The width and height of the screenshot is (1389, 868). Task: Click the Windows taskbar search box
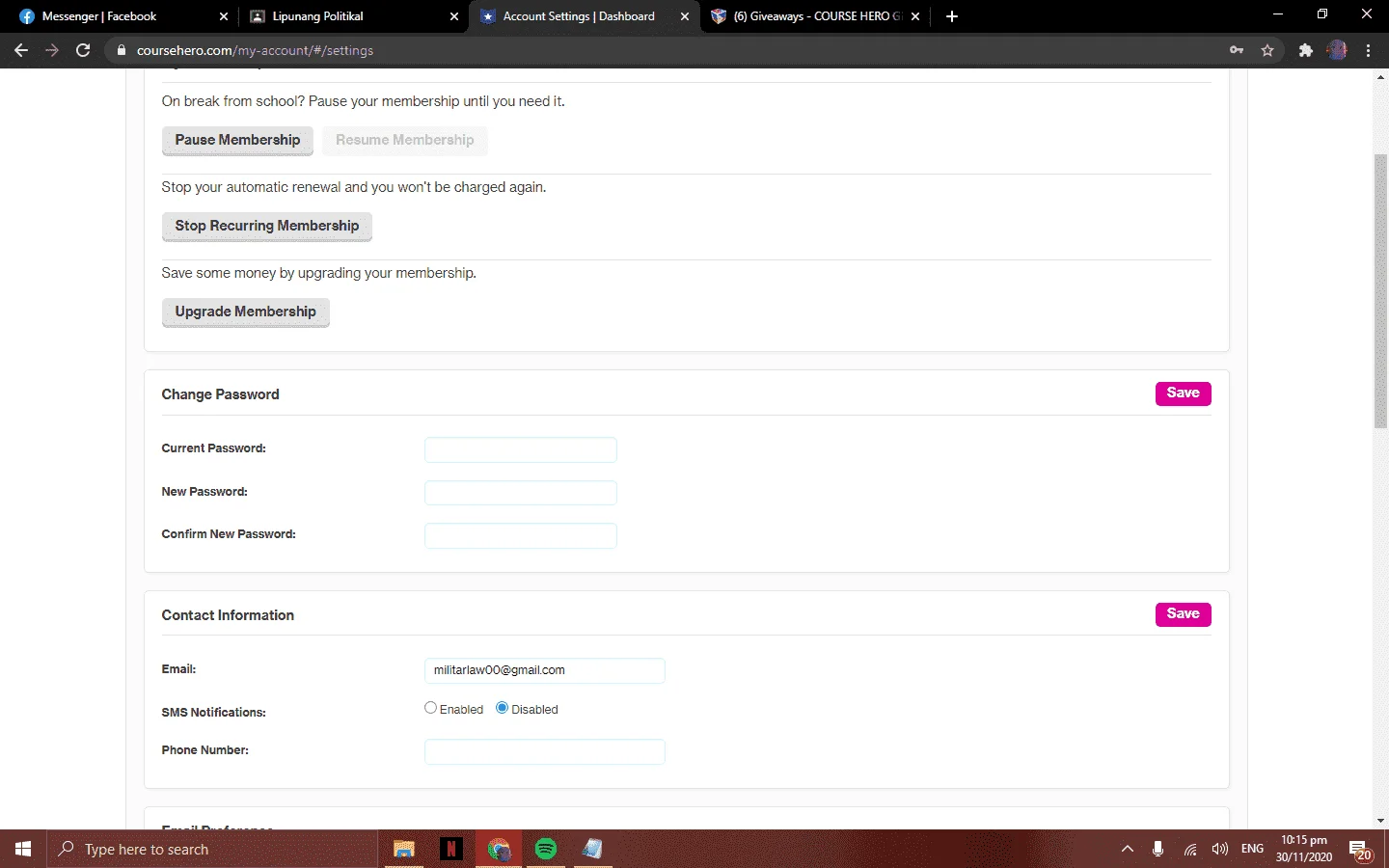click(212, 849)
